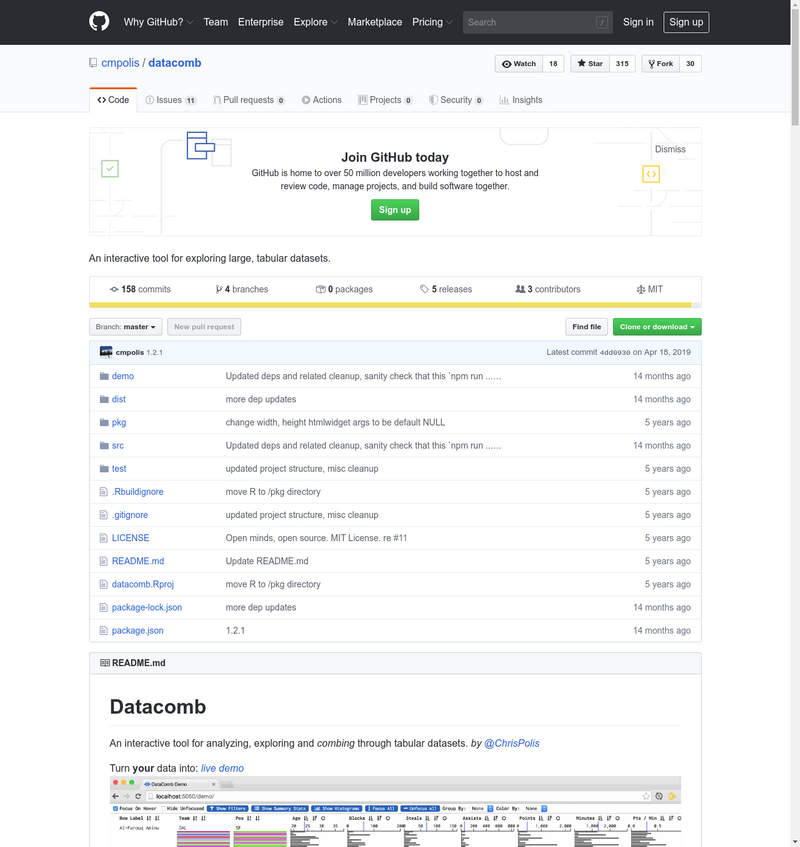Click the Find file button

click(586, 327)
